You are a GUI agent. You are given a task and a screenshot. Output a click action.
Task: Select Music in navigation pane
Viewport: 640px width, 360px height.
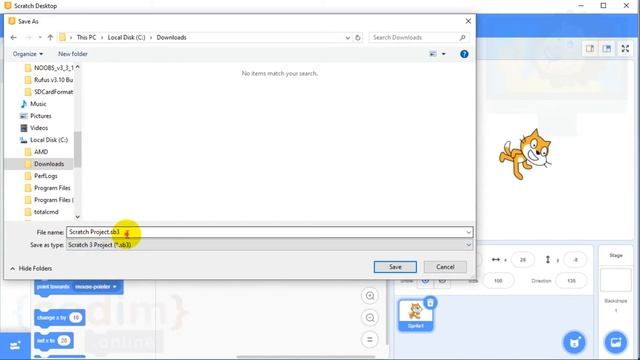click(x=33, y=104)
